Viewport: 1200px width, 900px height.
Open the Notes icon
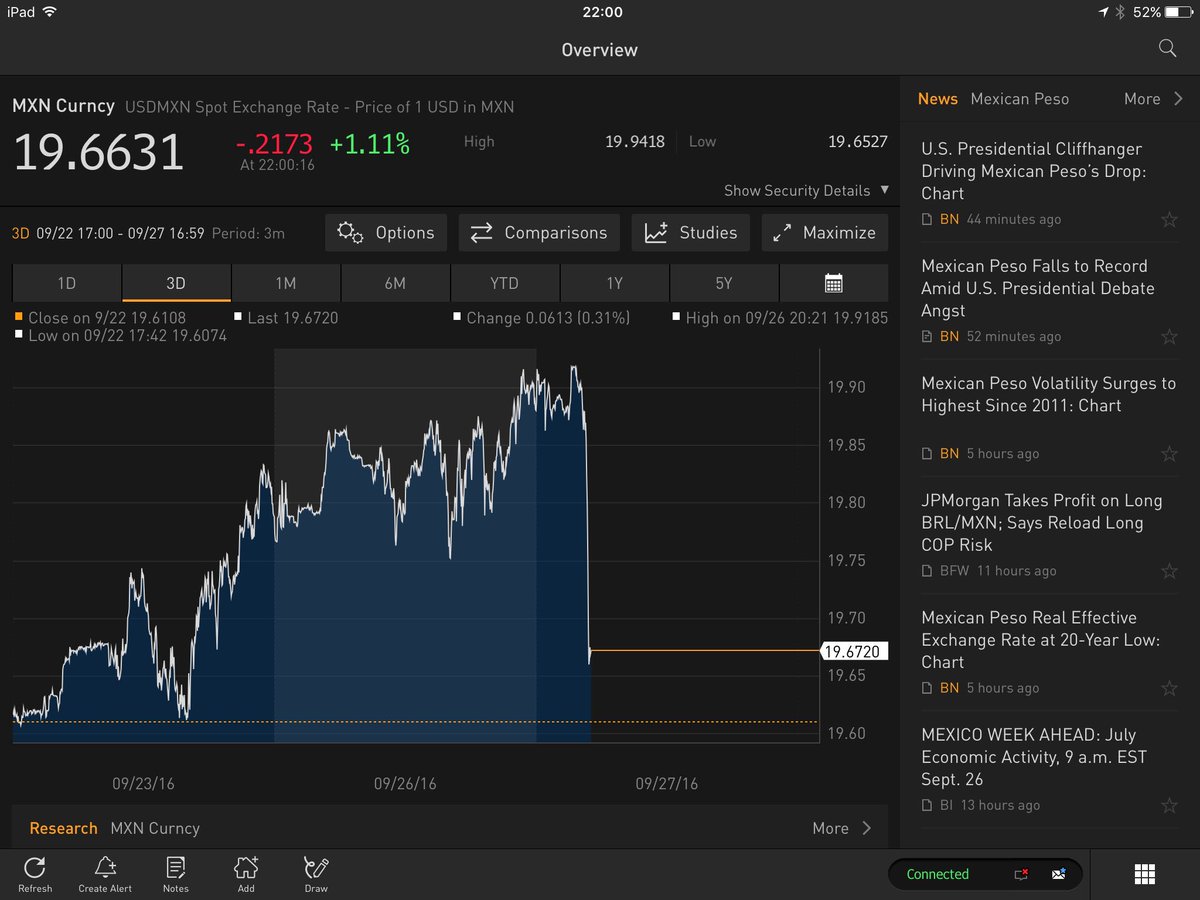click(x=176, y=873)
